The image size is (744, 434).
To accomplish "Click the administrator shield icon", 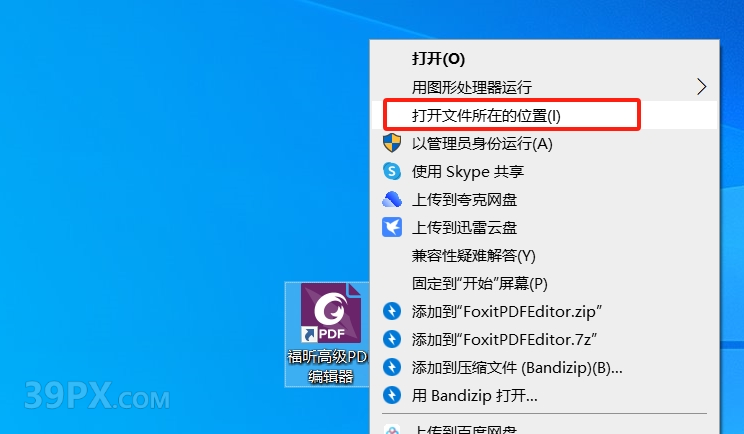I will pyautogui.click(x=392, y=143).
